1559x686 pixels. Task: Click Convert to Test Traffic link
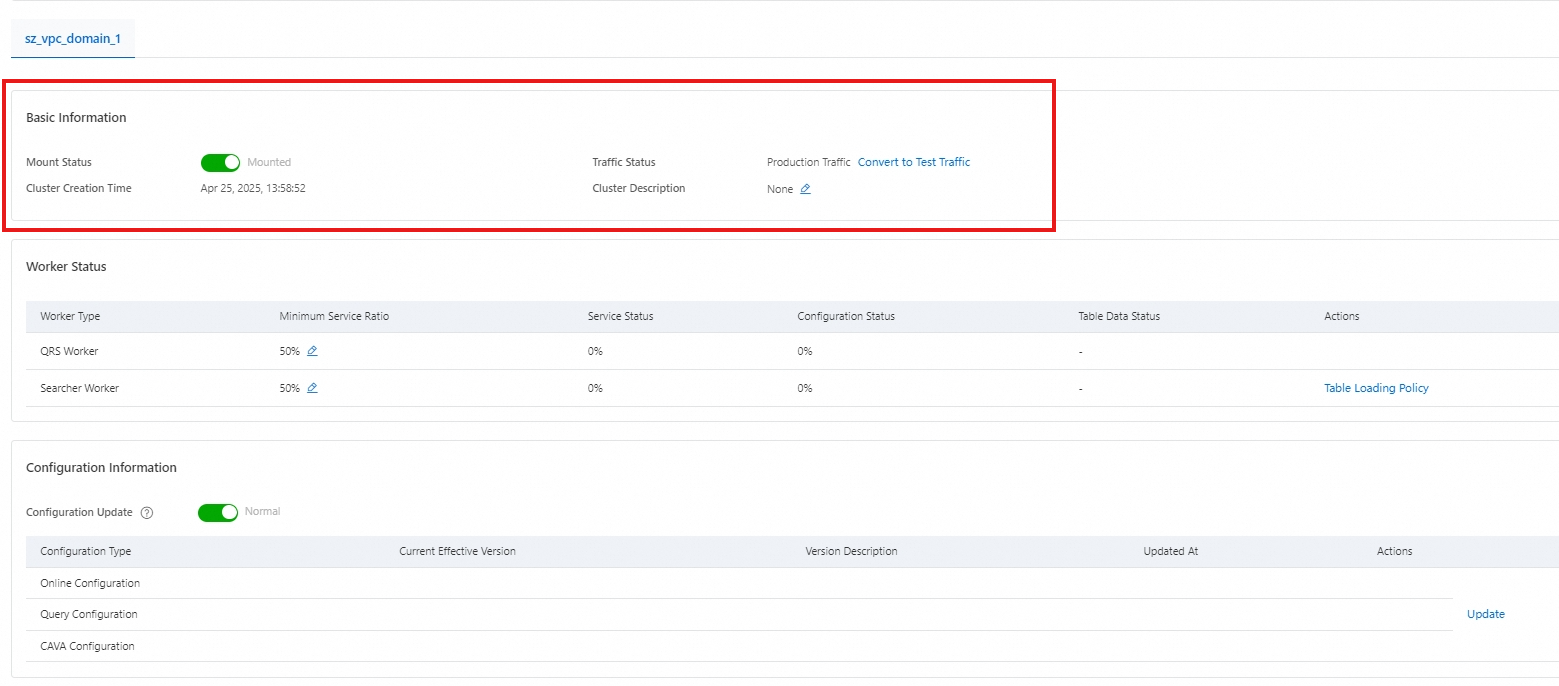pos(914,162)
